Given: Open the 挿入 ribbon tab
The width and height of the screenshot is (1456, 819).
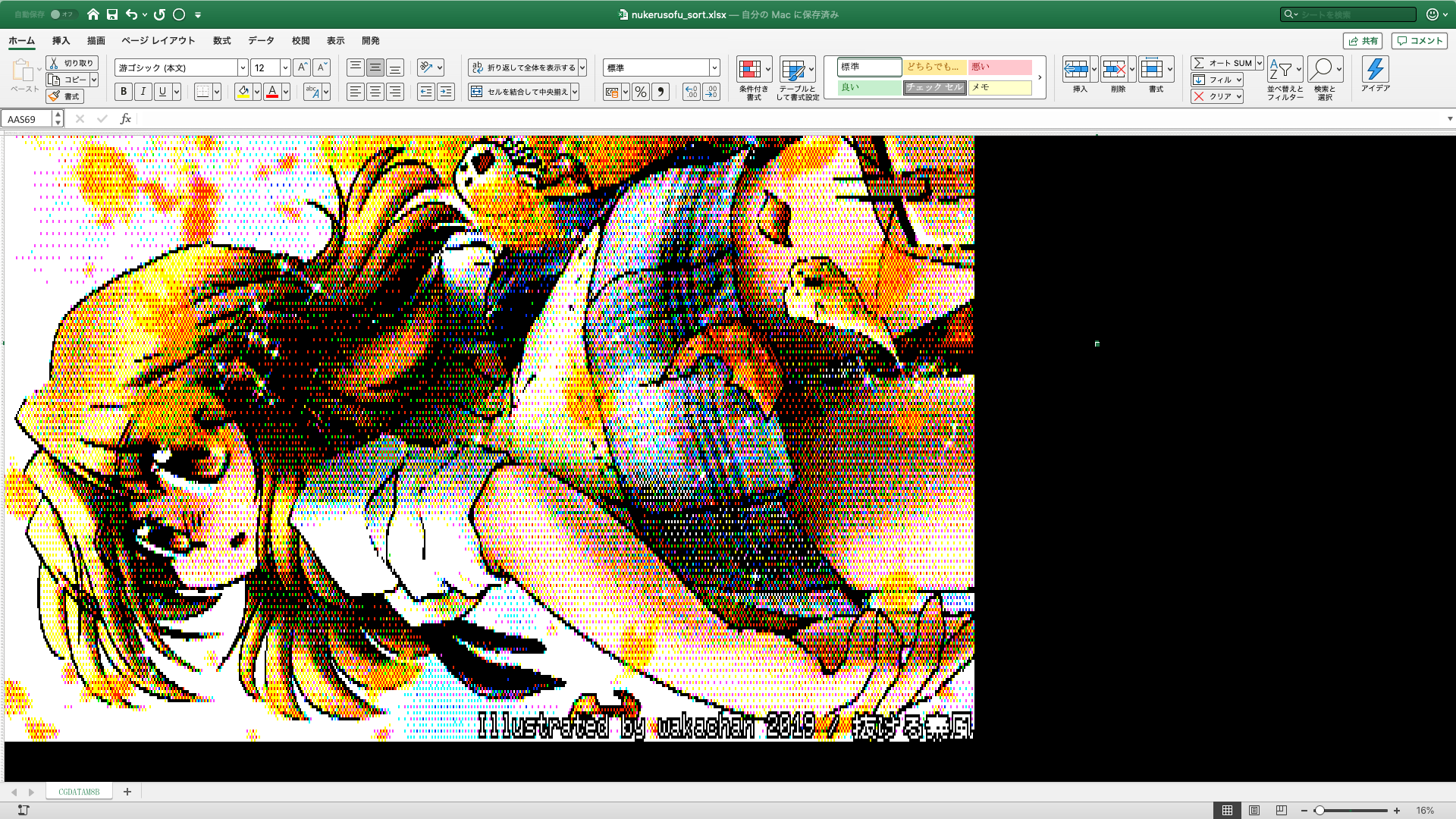Looking at the screenshot, I should 61,41.
